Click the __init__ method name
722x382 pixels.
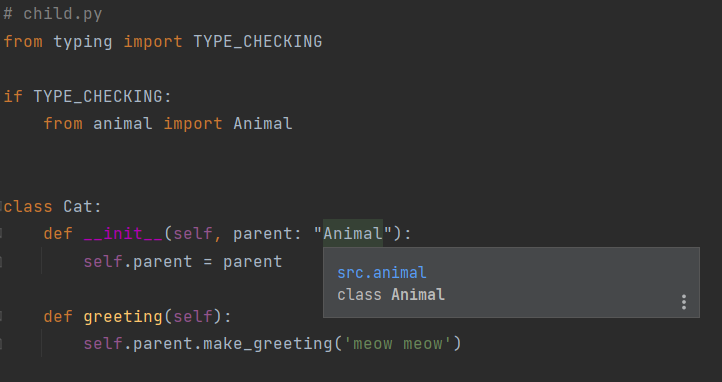click(123, 233)
